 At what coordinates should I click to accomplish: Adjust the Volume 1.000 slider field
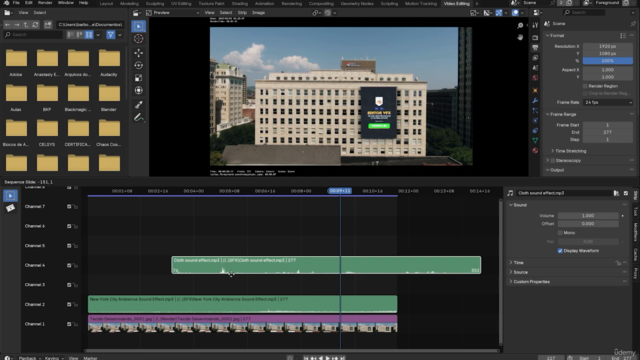click(x=588, y=216)
